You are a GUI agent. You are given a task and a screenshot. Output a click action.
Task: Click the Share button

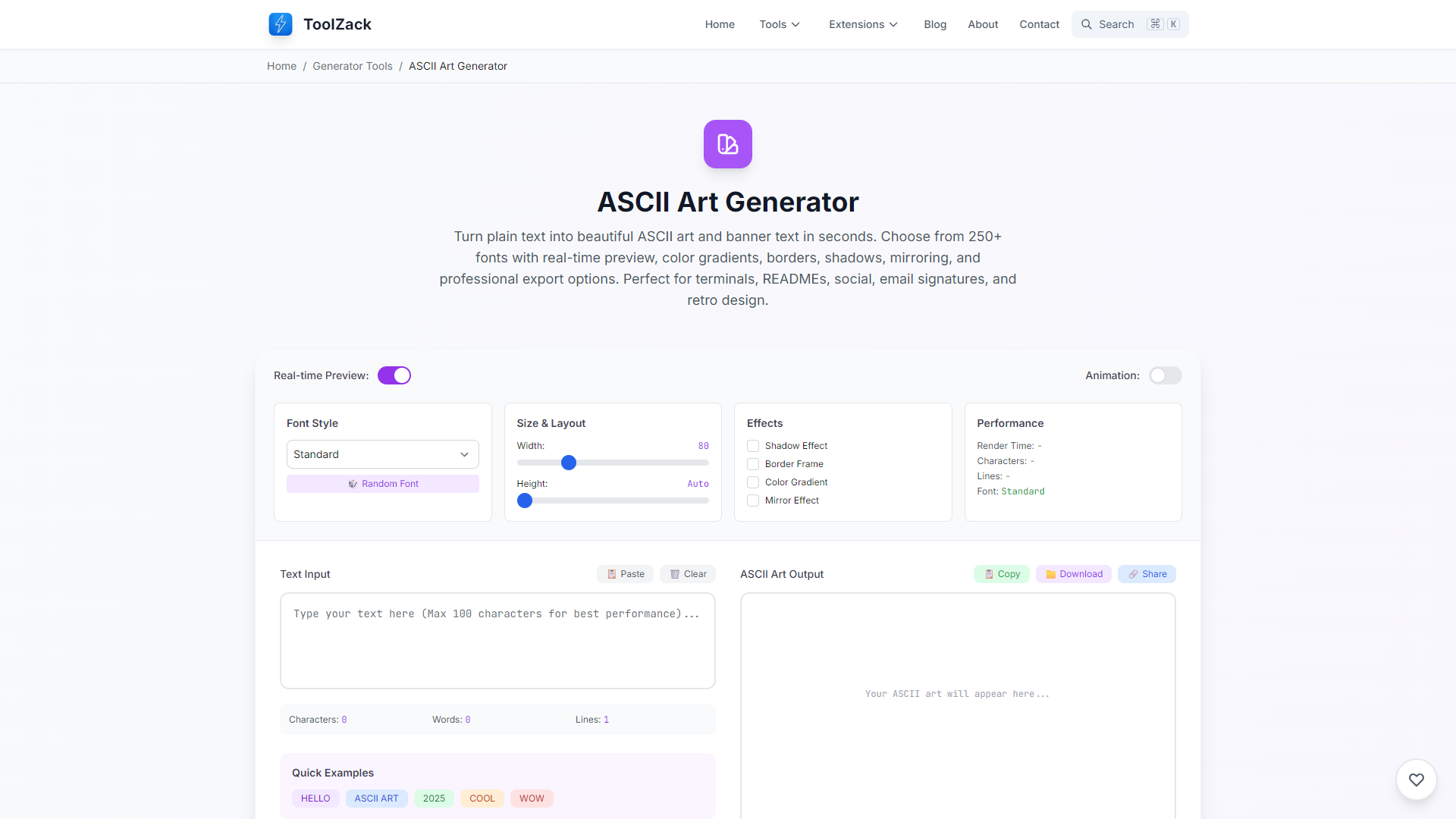click(1147, 574)
